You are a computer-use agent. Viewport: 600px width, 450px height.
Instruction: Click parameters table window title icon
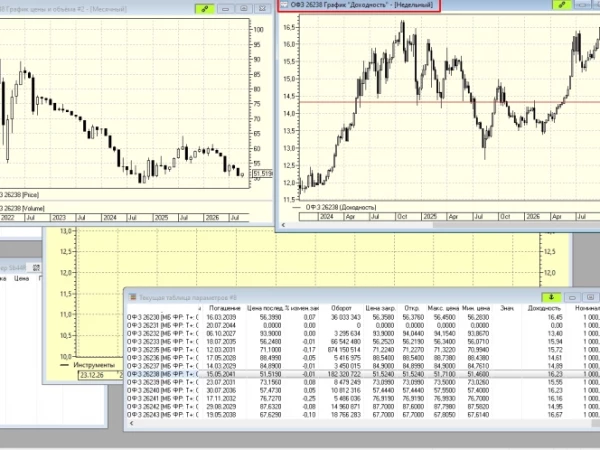[133, 297]
